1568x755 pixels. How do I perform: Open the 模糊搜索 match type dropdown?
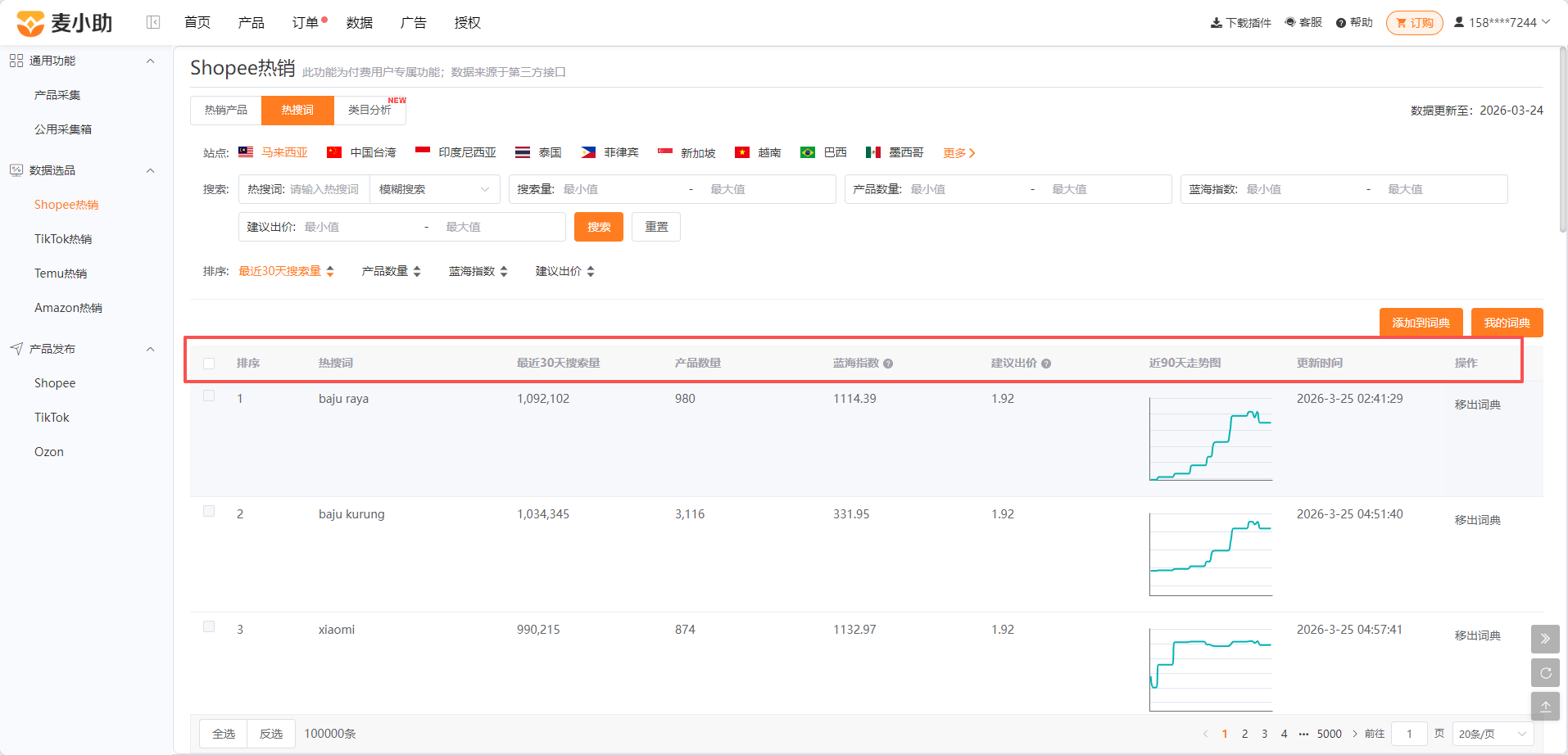[x=434, y=189]
